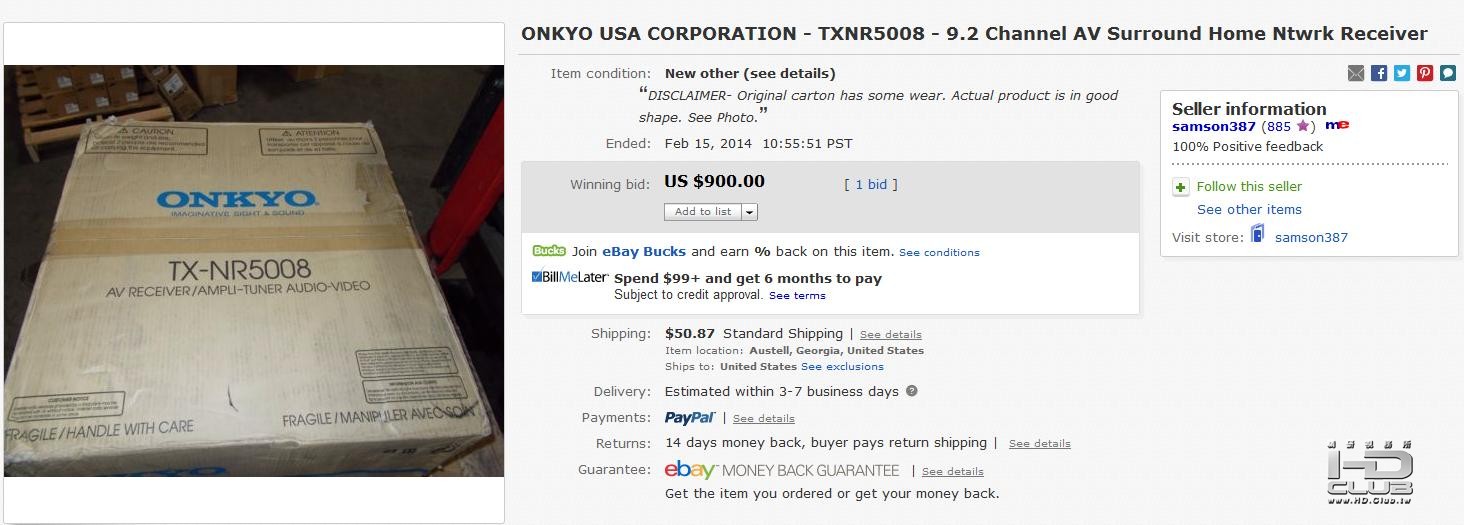Open Bill Me Later See terms link
The image size is (1464, 525).
tap(797, 296)
